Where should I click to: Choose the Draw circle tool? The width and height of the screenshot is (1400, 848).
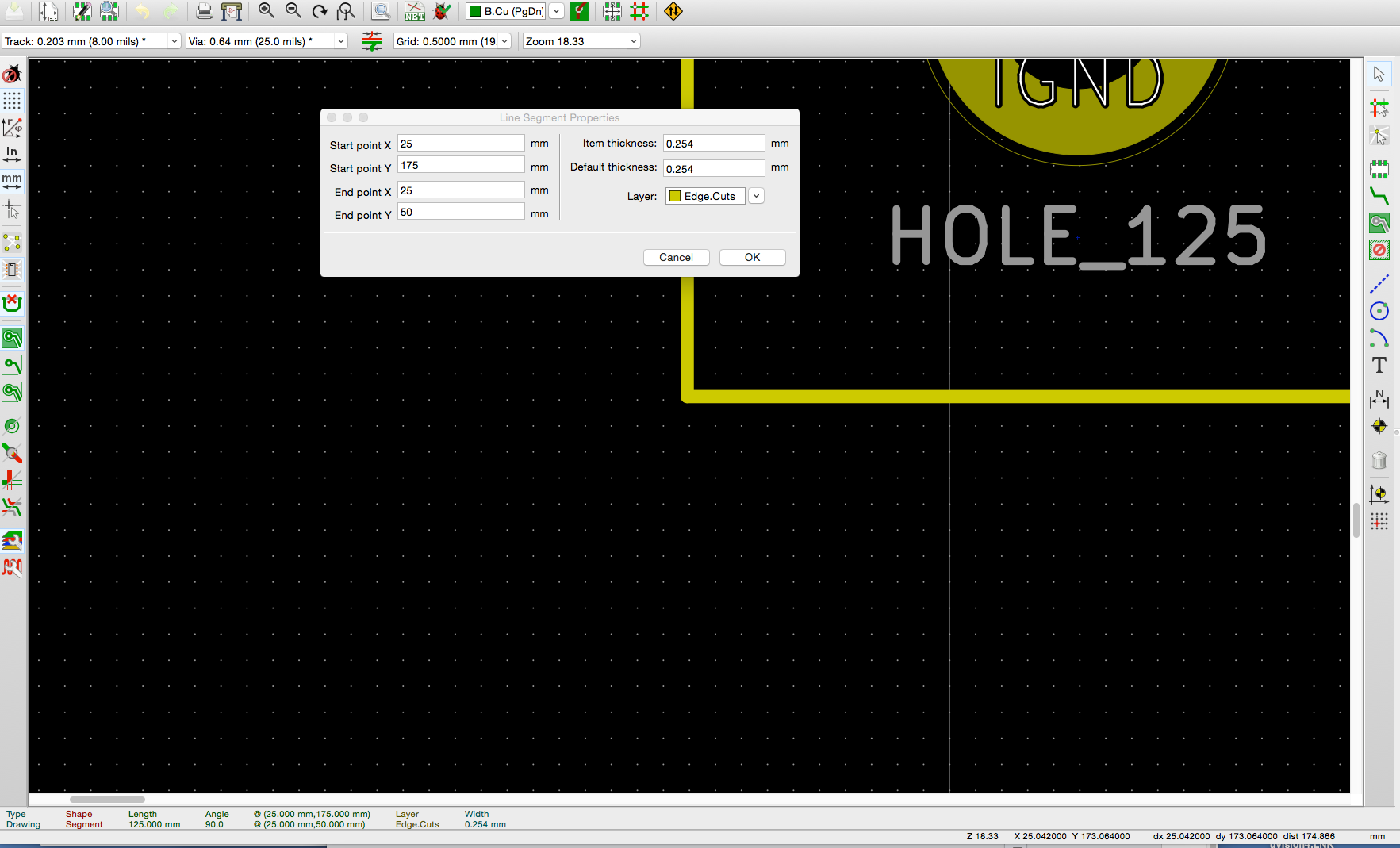point(1379,311)
